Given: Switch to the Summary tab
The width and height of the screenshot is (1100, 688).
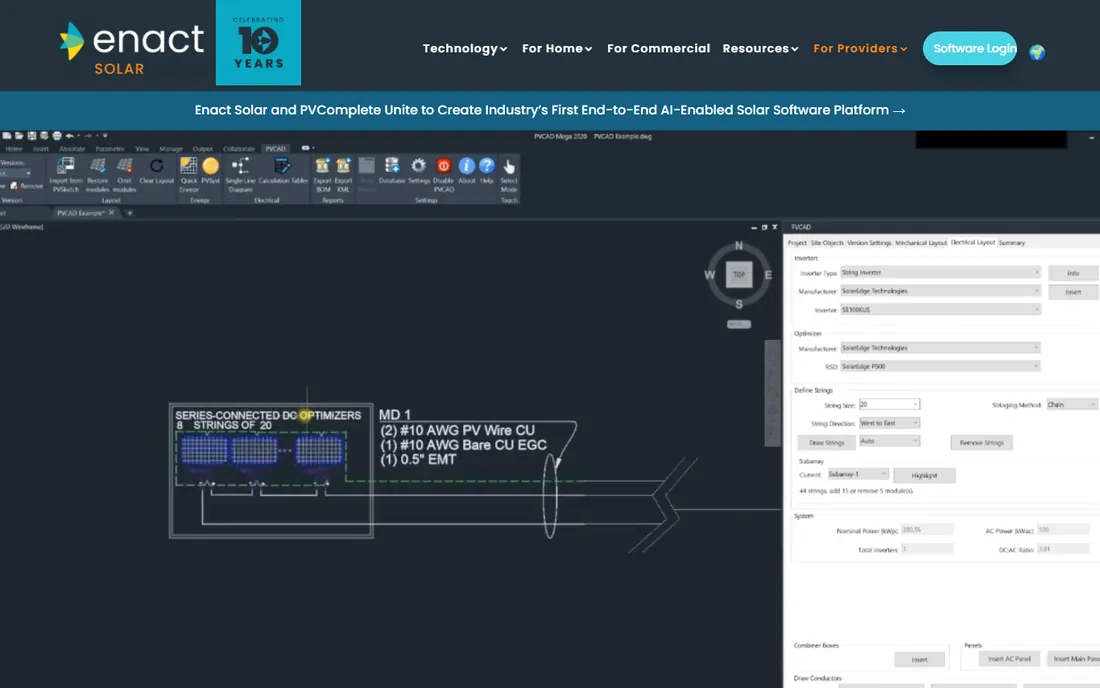Looking at the screenshot, I should 1012,243.
